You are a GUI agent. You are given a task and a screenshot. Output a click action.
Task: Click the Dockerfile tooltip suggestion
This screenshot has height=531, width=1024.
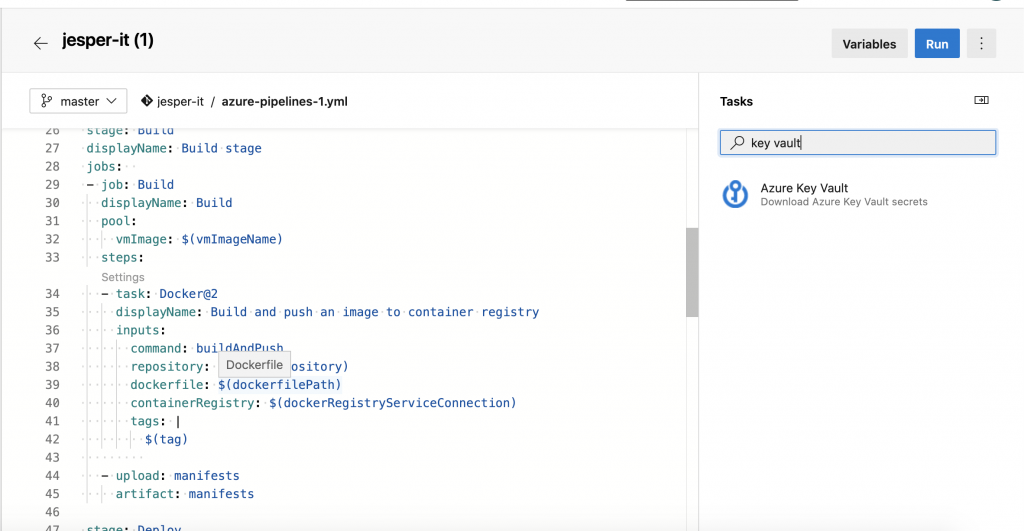pos(254,365)
